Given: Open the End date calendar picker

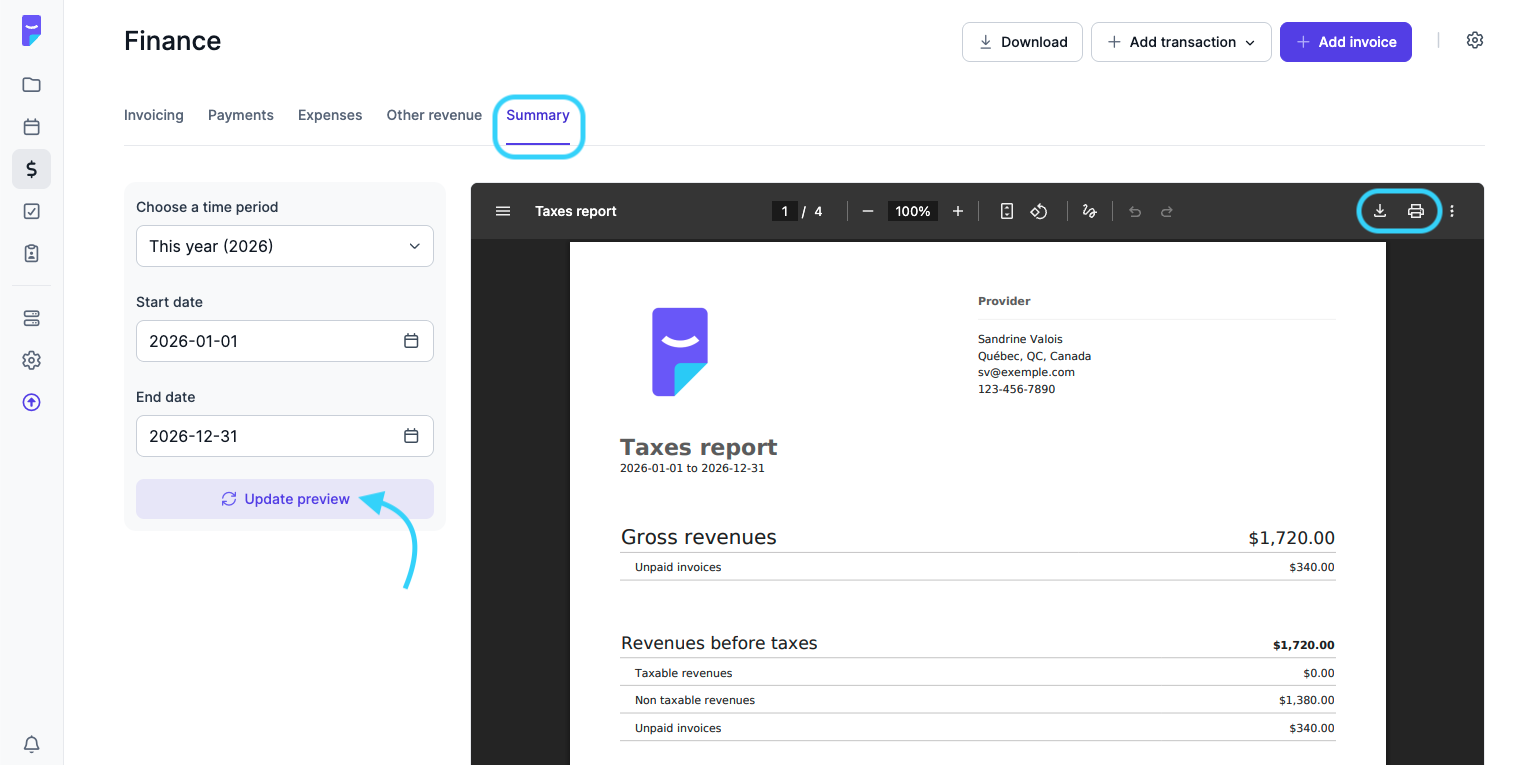Looking at the screenshot, I should pos(411,436).
